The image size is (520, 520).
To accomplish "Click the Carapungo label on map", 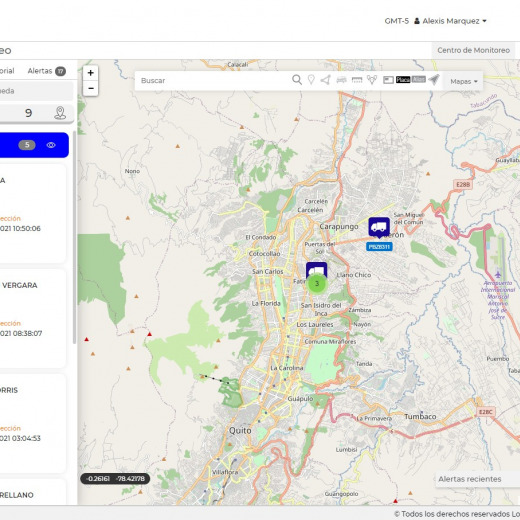I will point(339,226).
